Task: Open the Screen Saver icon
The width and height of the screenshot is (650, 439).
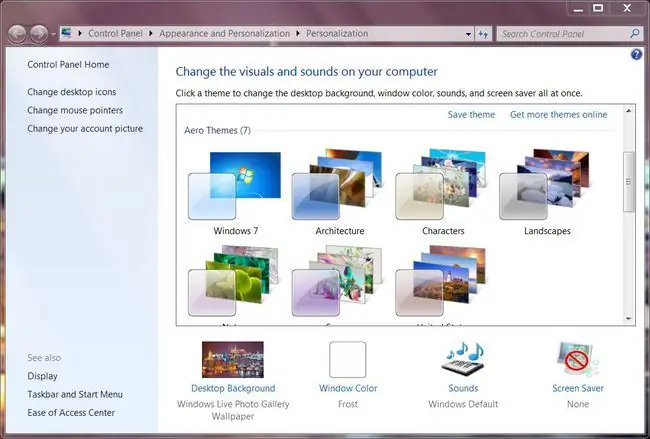Action: click(577, 359)
